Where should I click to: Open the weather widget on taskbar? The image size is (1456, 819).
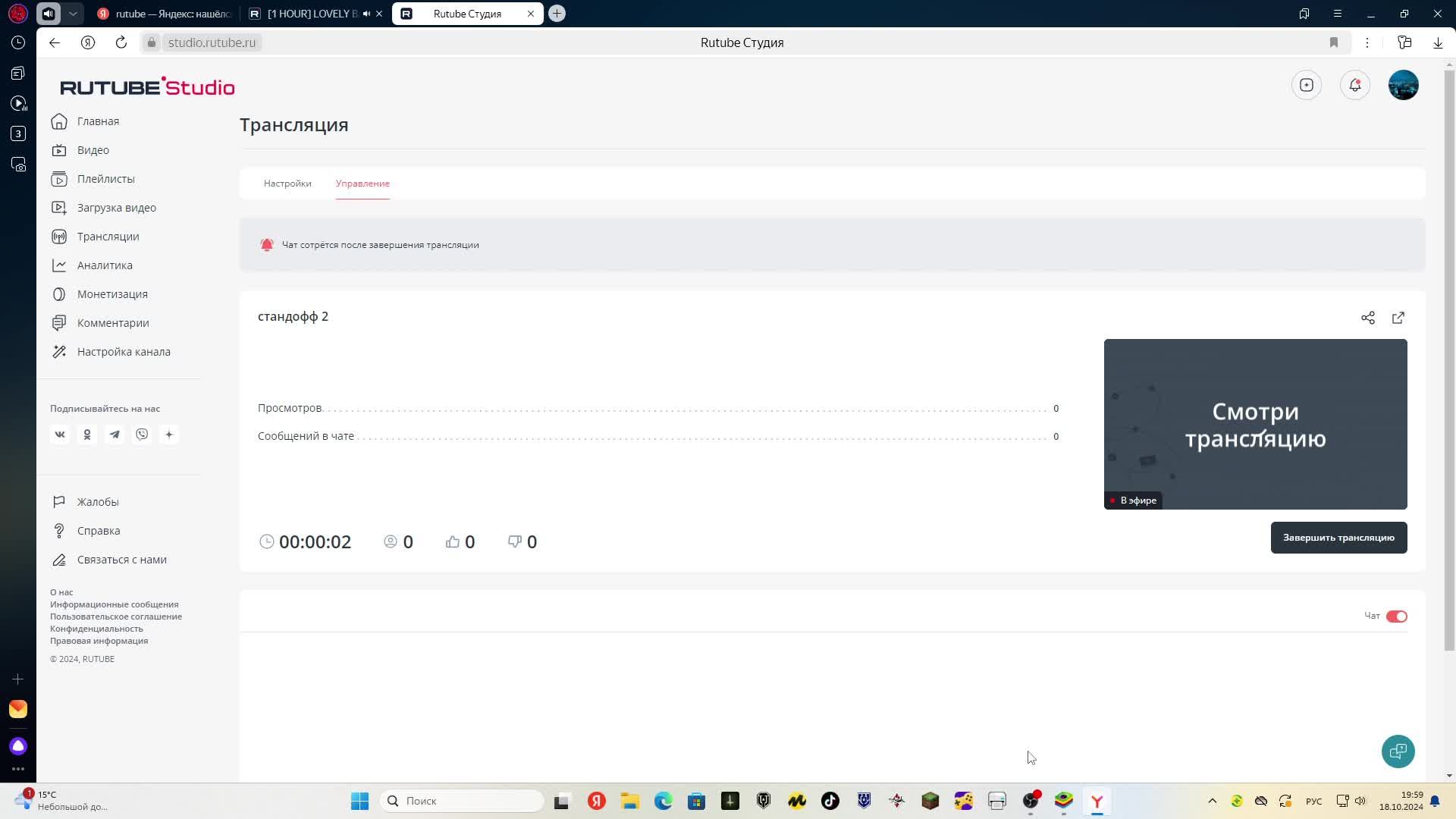[x=62, y=801]
